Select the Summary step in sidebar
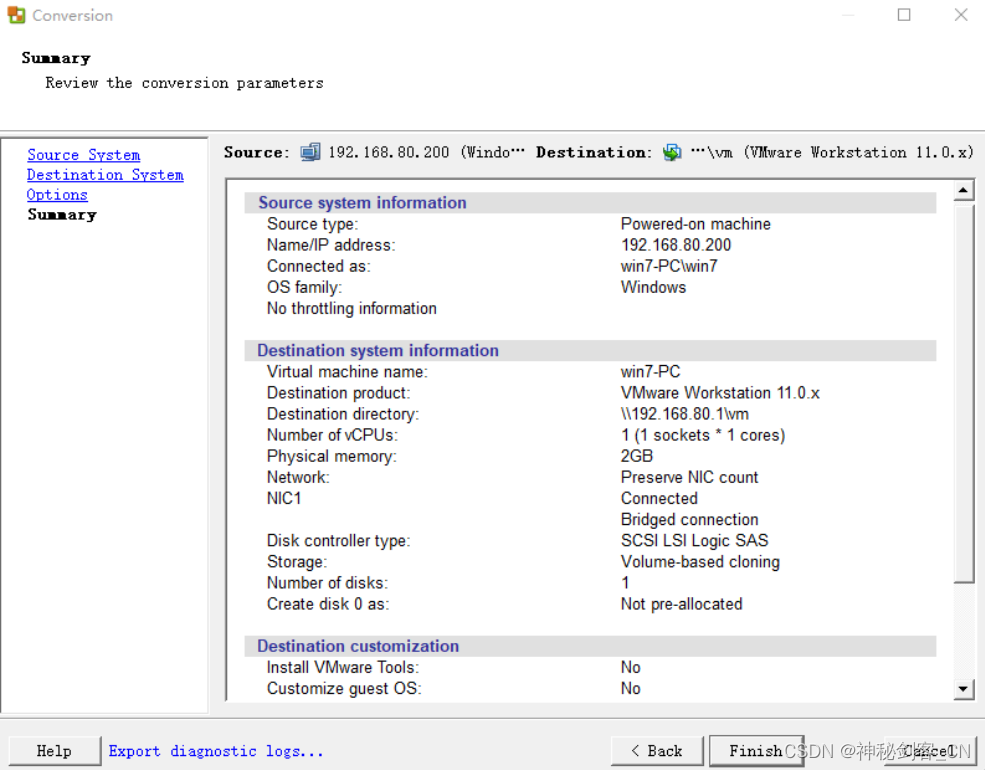 pos(62,215)
